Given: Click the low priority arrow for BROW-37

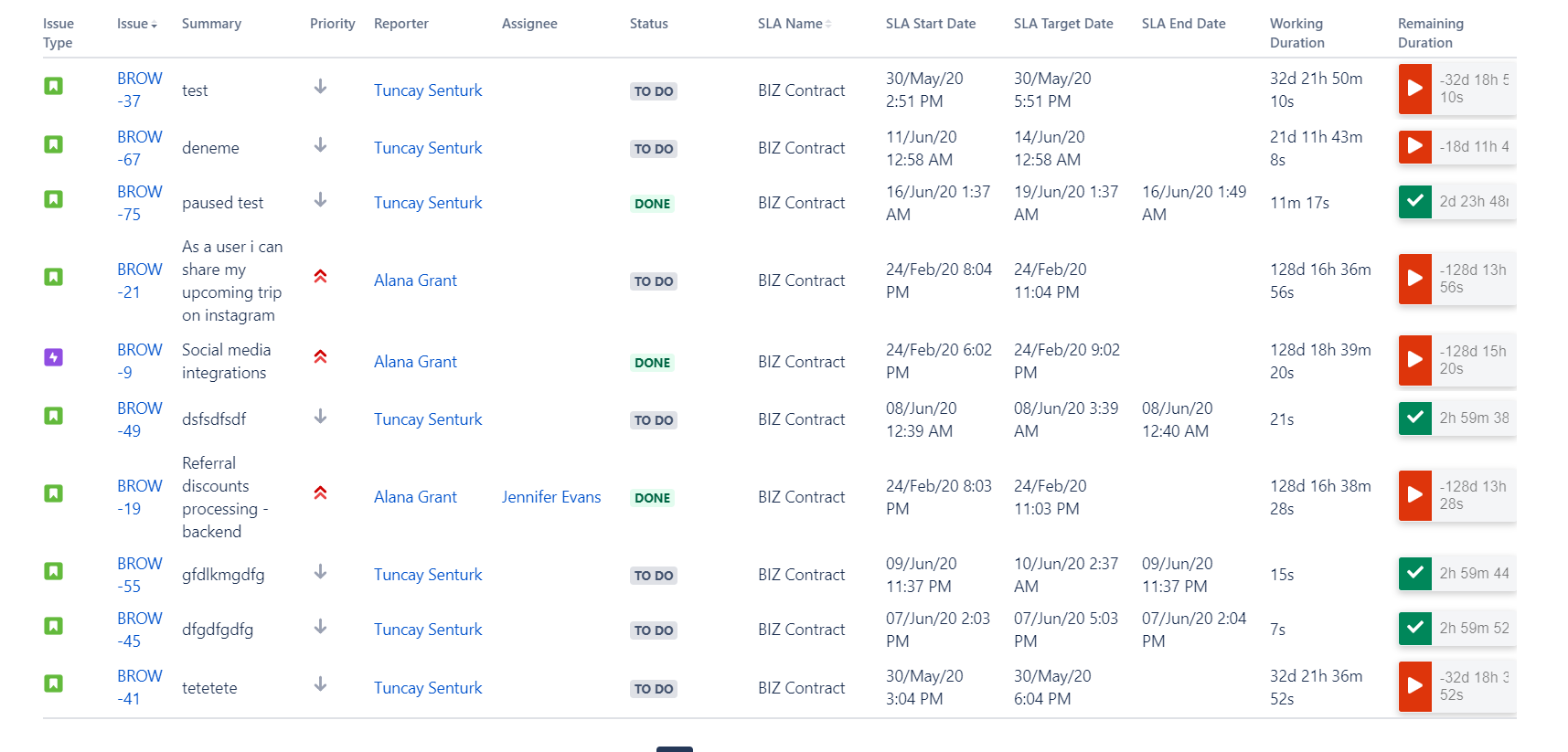Looking at the screenshot, I should click(x=320, y=84).
